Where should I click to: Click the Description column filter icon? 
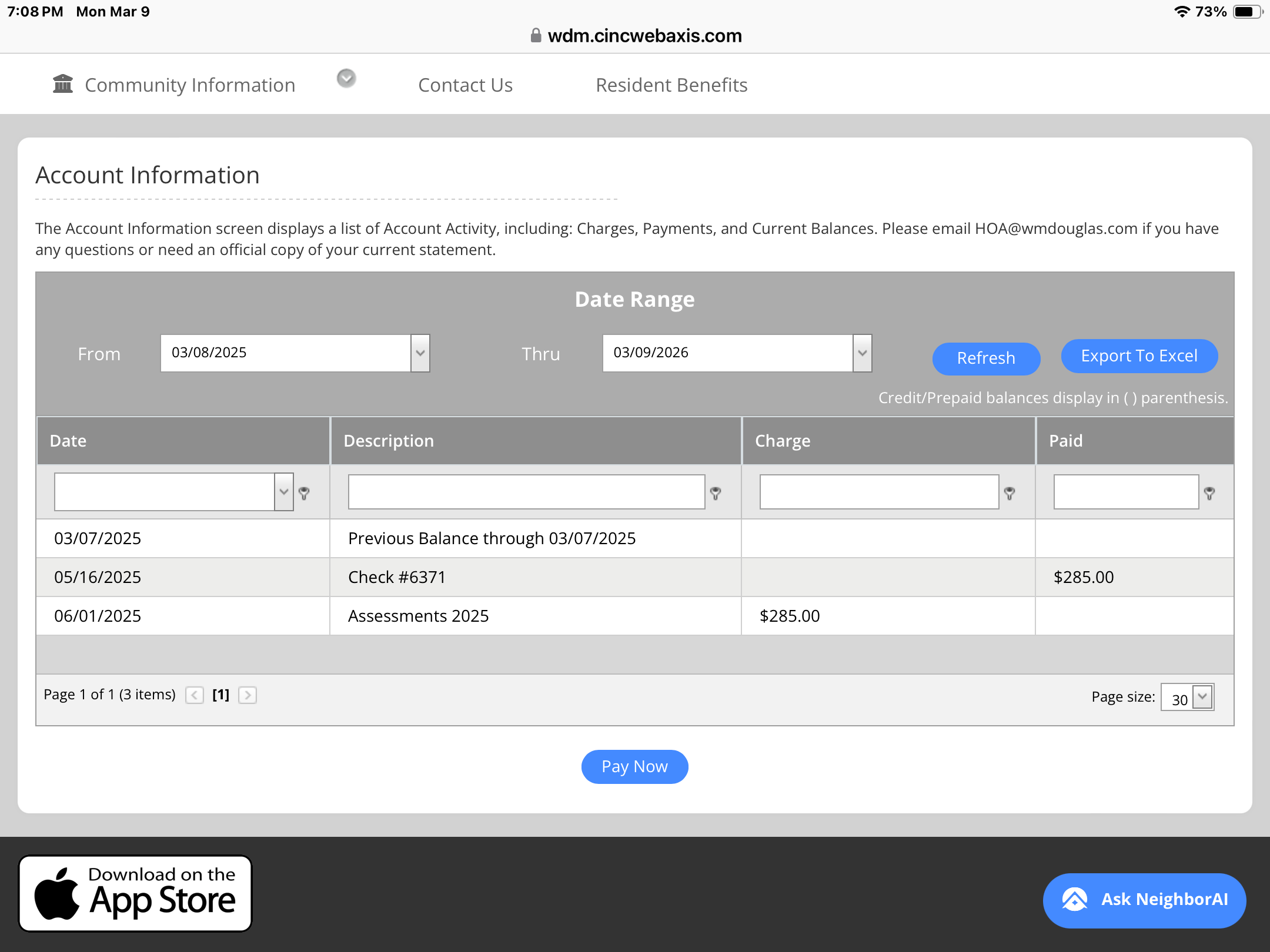click(x=716, y=493)
